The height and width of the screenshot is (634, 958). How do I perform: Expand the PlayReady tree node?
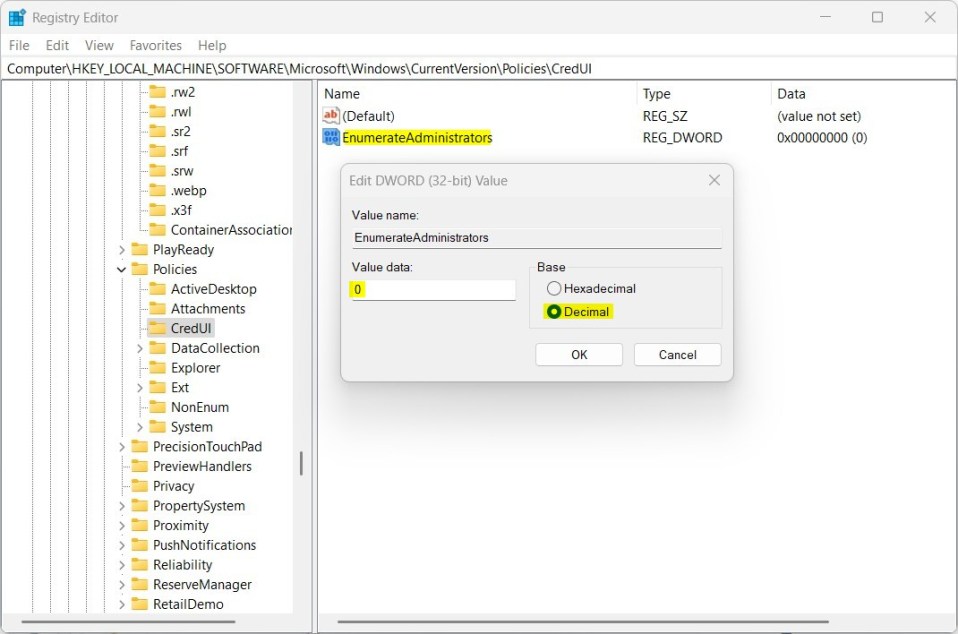[122, 250]
